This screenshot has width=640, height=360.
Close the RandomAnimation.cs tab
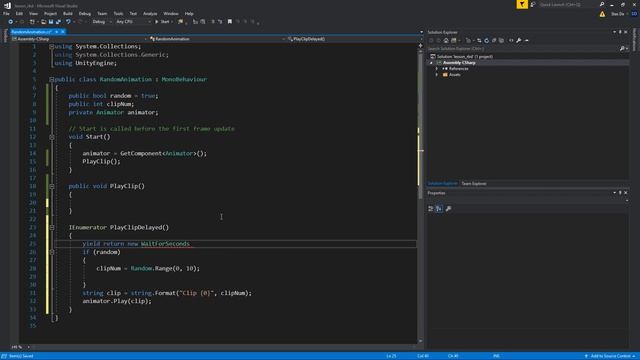pyautogui.click(x=63, y=32)
